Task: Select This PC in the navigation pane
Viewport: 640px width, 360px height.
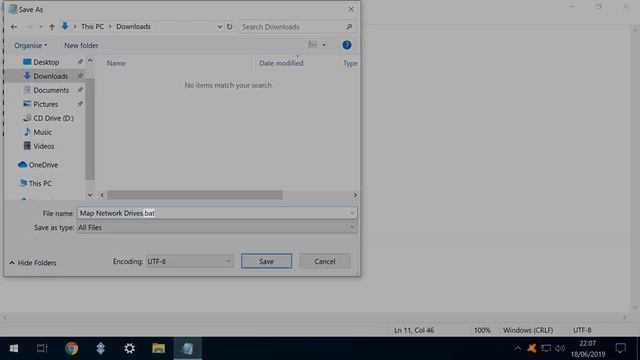Action: tap(40, 183)
